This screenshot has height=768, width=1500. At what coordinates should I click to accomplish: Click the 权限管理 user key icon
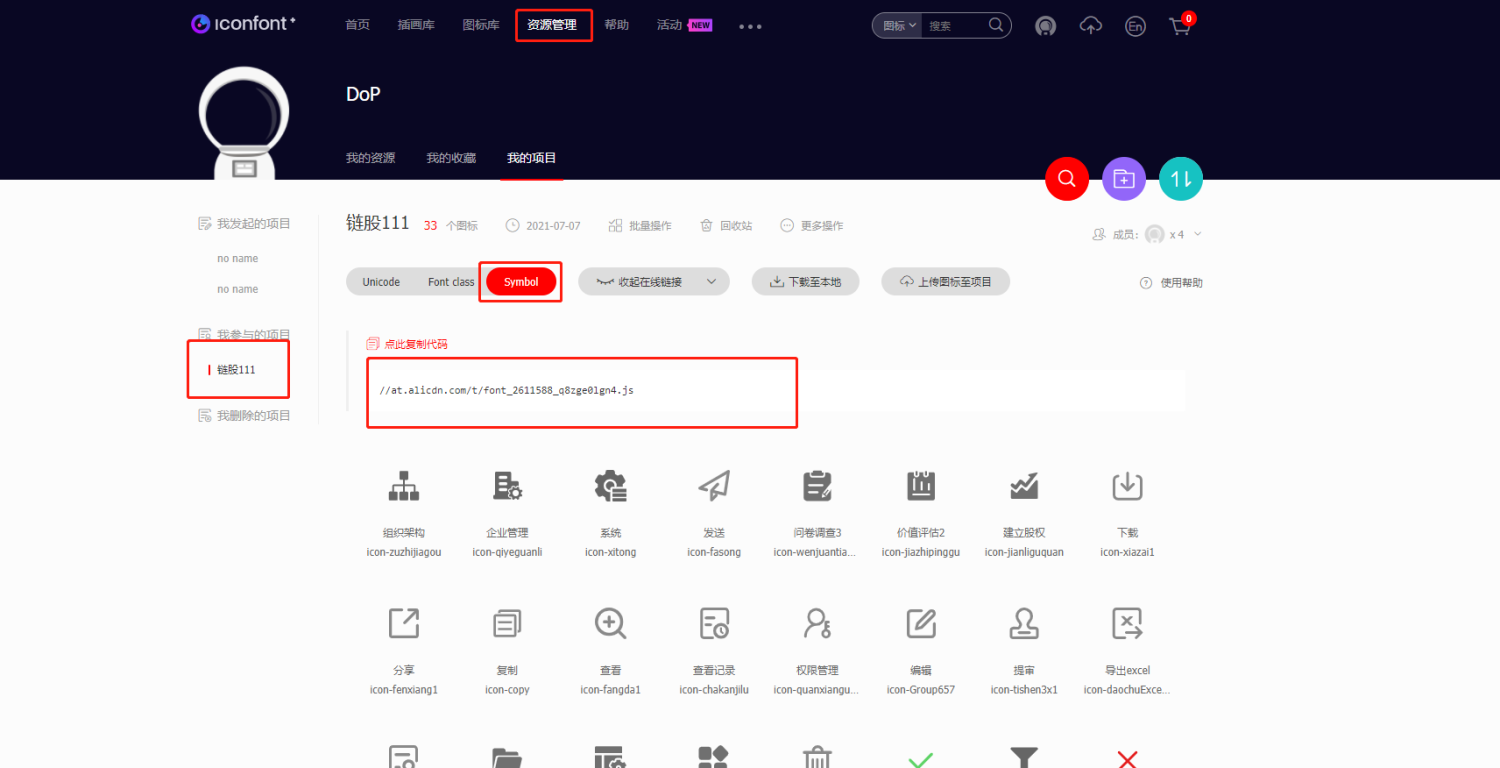click(x=817, y=623)
